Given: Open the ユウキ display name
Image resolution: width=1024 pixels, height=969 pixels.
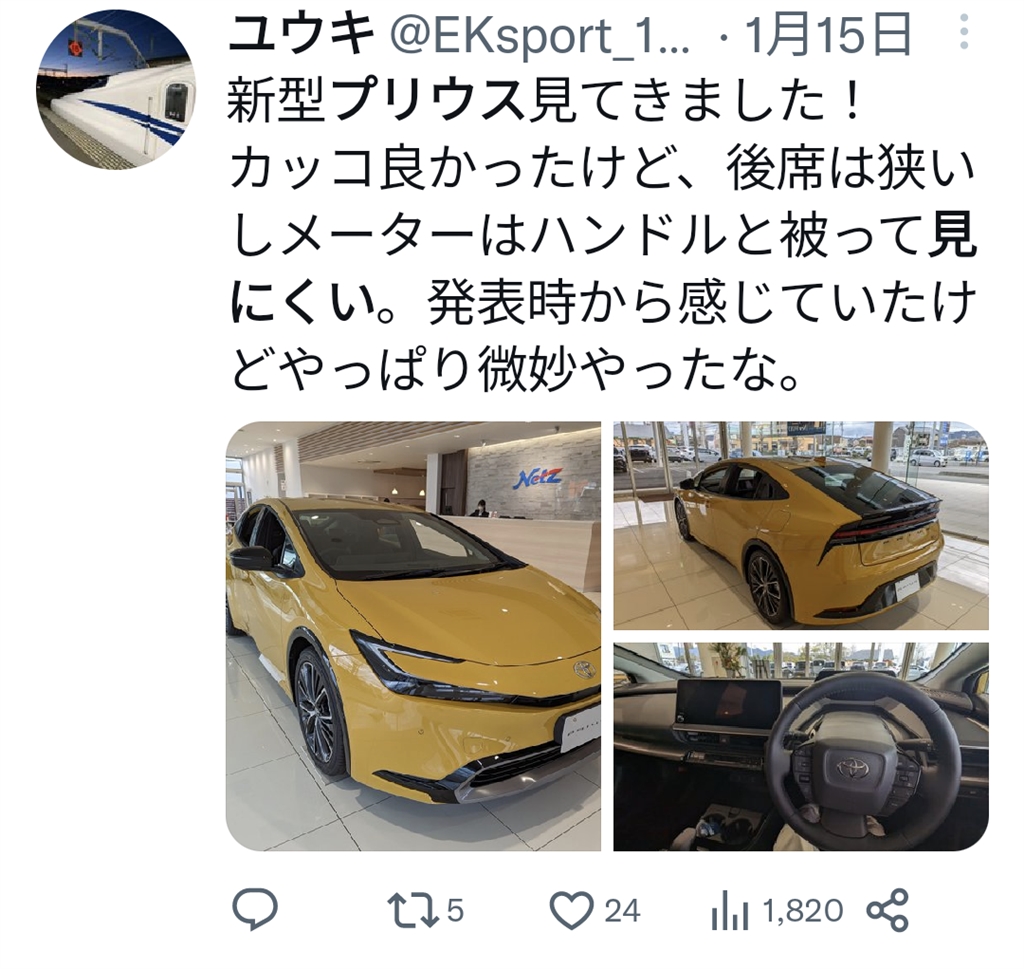Looking at the screenshot, I should (302, 34).
